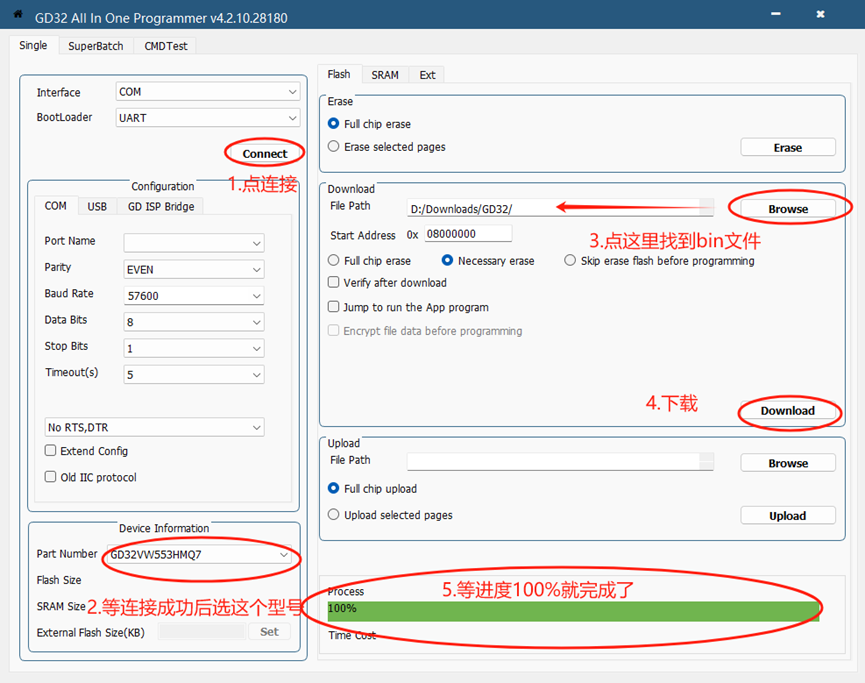Expand the Baud Rate dropdown
The image size is (865, 683).
[x=193, y=296]
